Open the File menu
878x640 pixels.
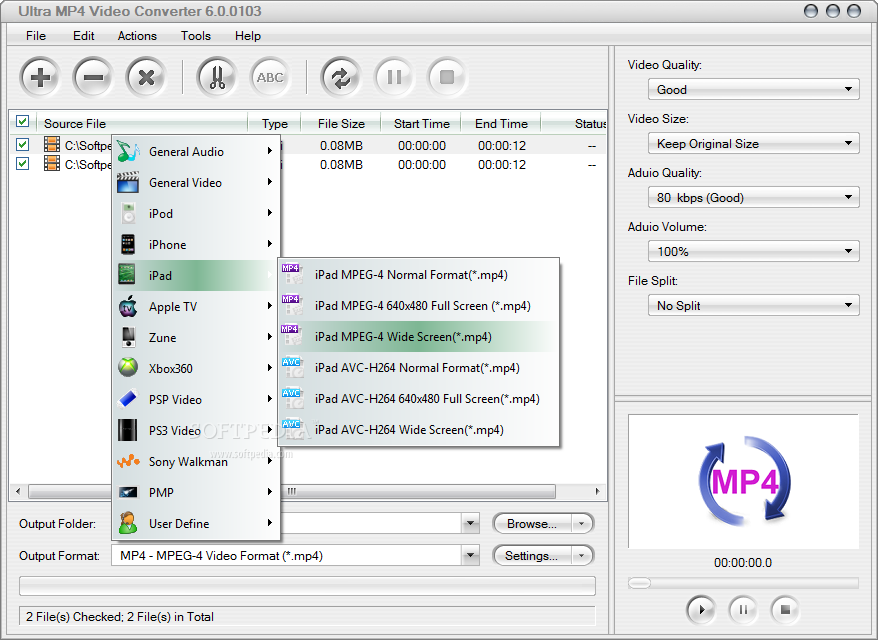tap(36, 35)
